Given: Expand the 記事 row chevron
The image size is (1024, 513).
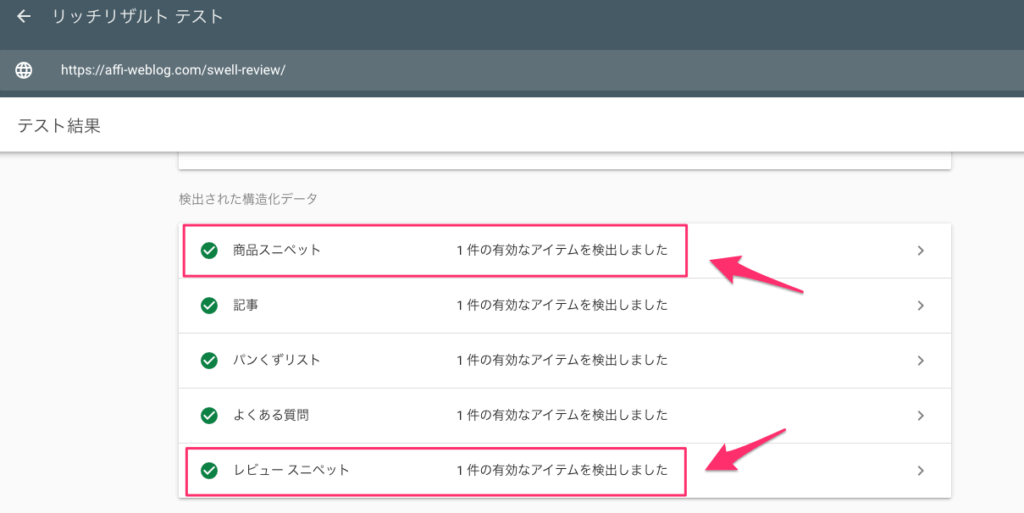Looking at the screenshot, I should click(920, 305).
